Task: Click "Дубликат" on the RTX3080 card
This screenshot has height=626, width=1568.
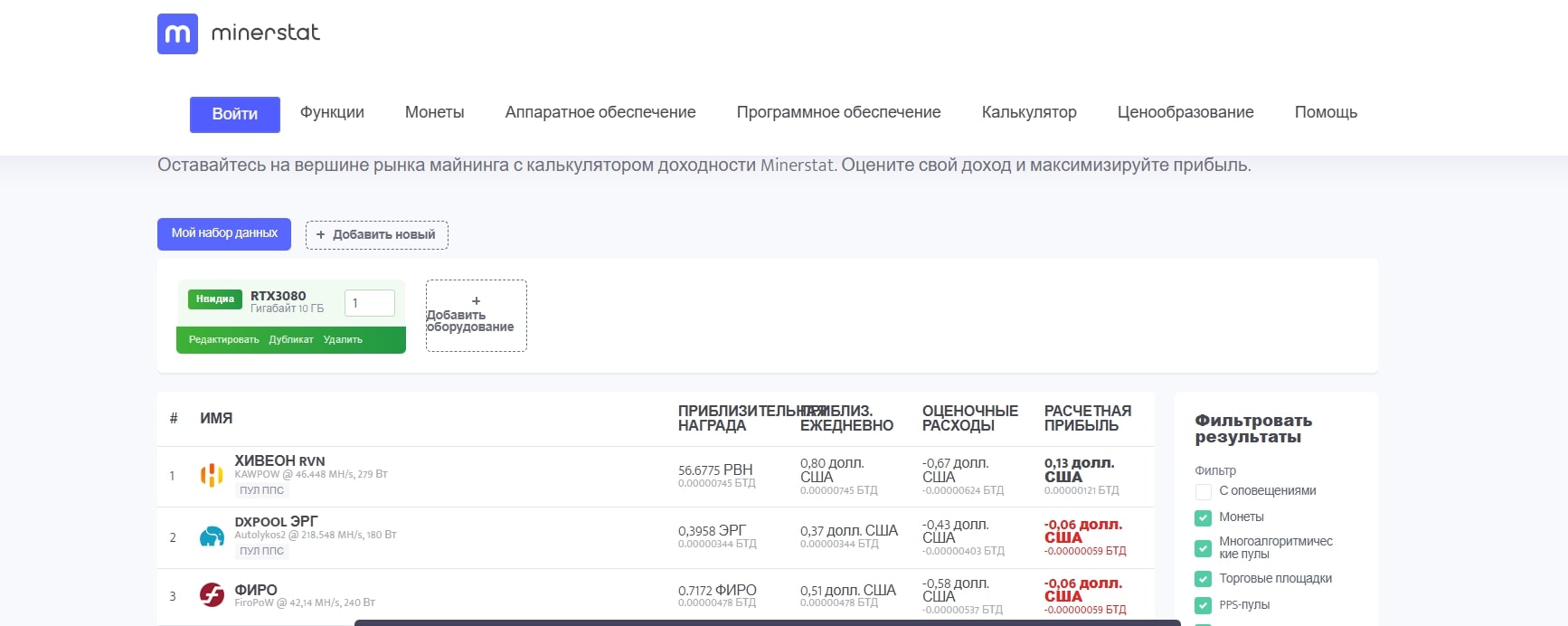Action: pos(291,340)
